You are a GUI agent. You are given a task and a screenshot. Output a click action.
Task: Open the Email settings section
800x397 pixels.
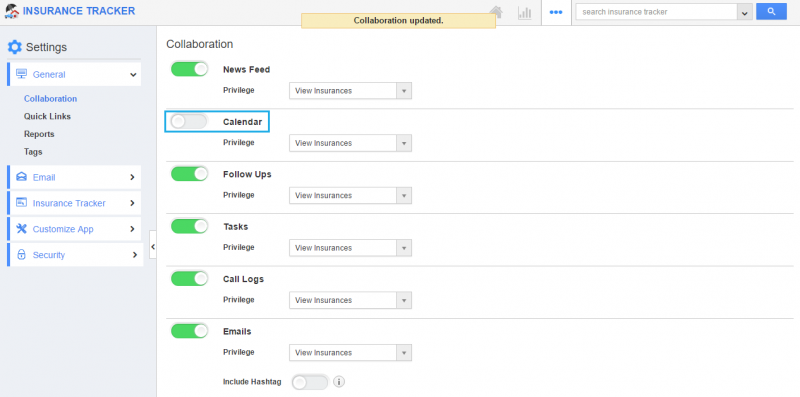(x=74, y=177)
